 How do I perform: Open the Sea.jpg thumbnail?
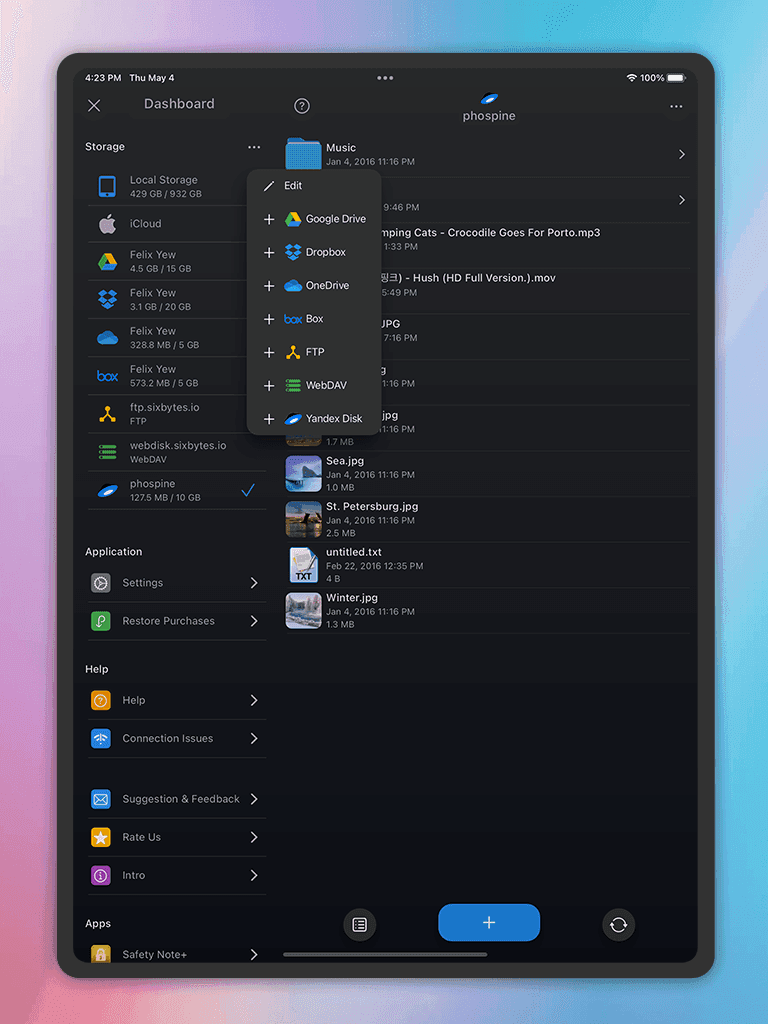coord(304,473)
